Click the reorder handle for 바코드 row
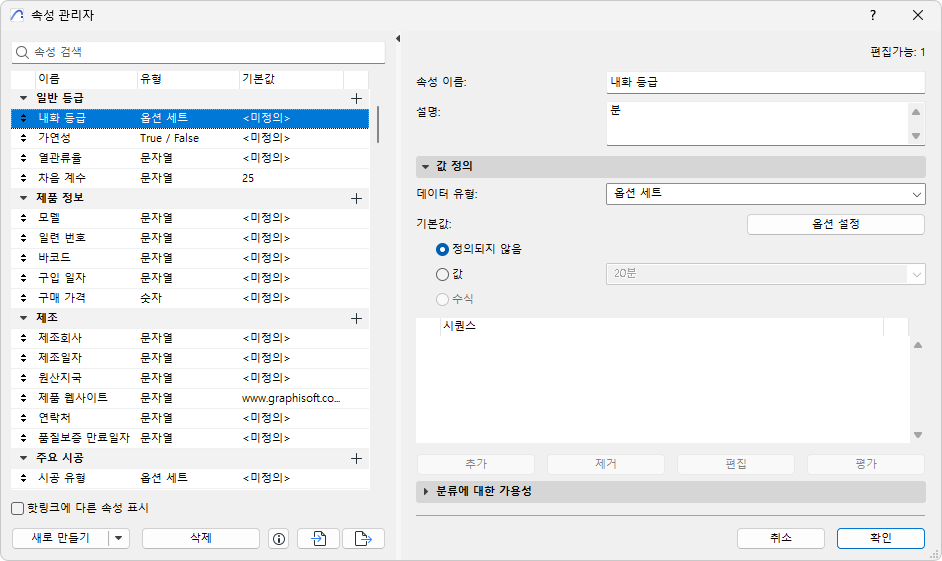The image size is (942, 561). [x=23, y=258]
